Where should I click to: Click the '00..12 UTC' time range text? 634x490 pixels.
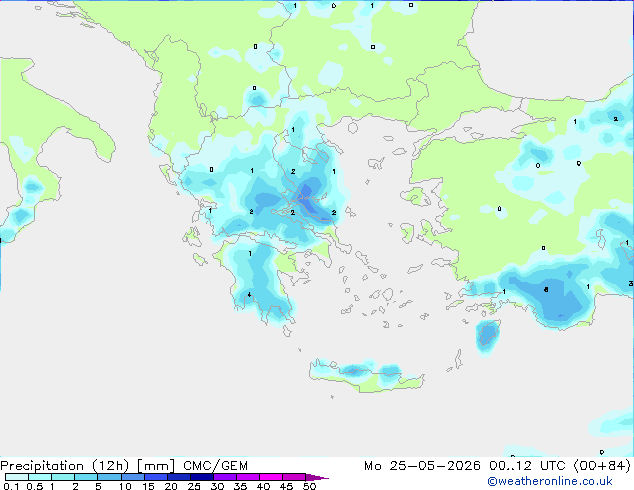coord(527,466)
